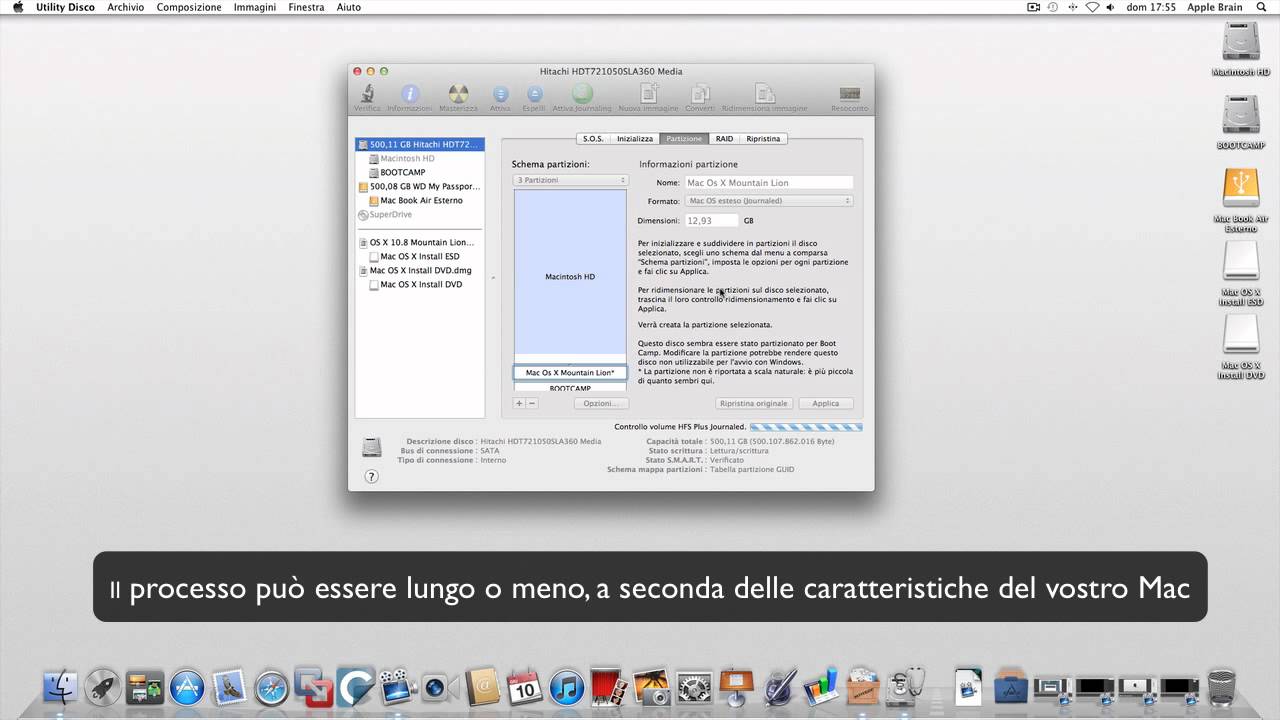
Task: Click the Attiva mount toolbar icon
Action: 500,94
